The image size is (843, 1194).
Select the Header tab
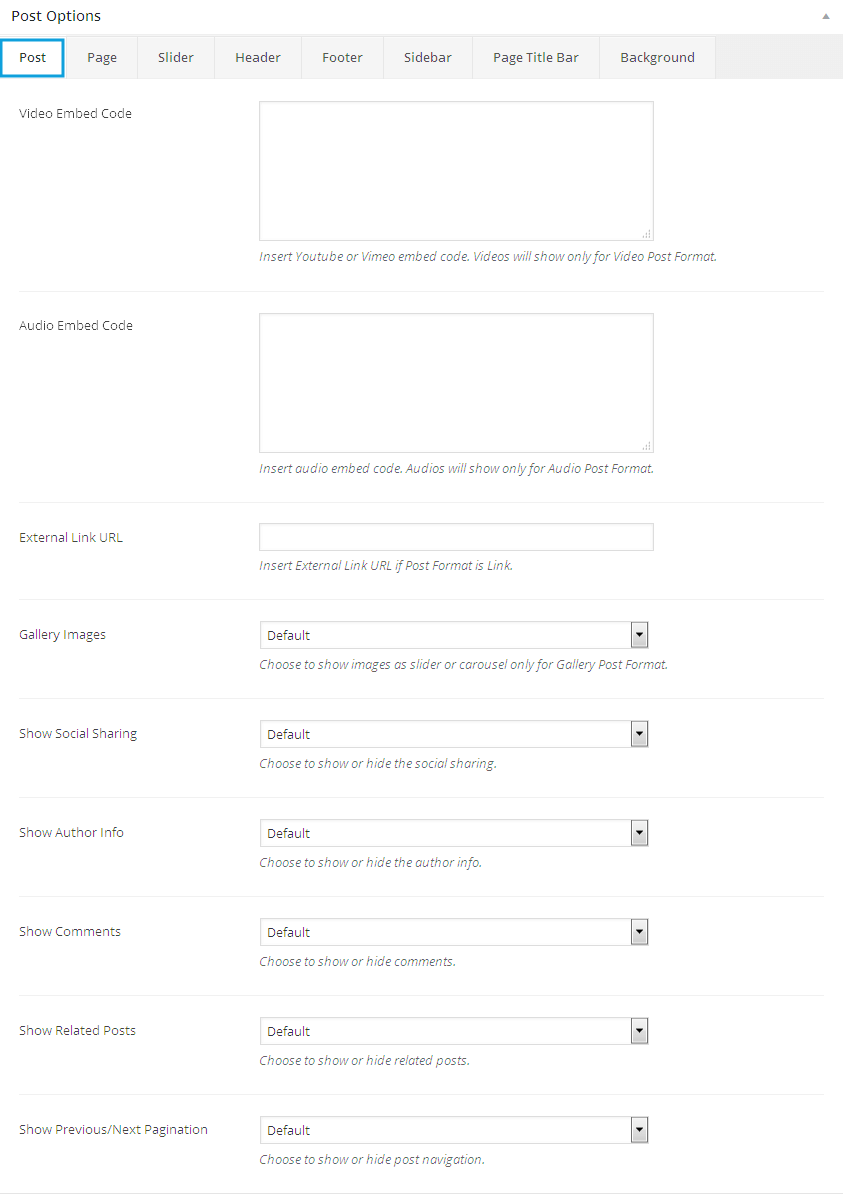click(x=258, y=58)
